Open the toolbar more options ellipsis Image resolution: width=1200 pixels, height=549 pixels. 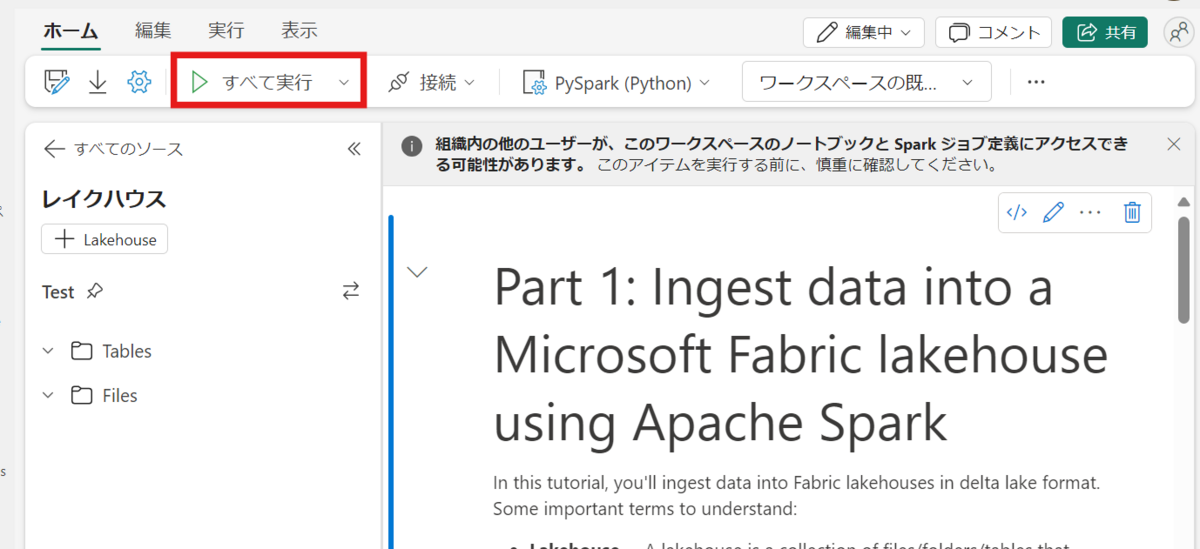(x=1036, y=82)
